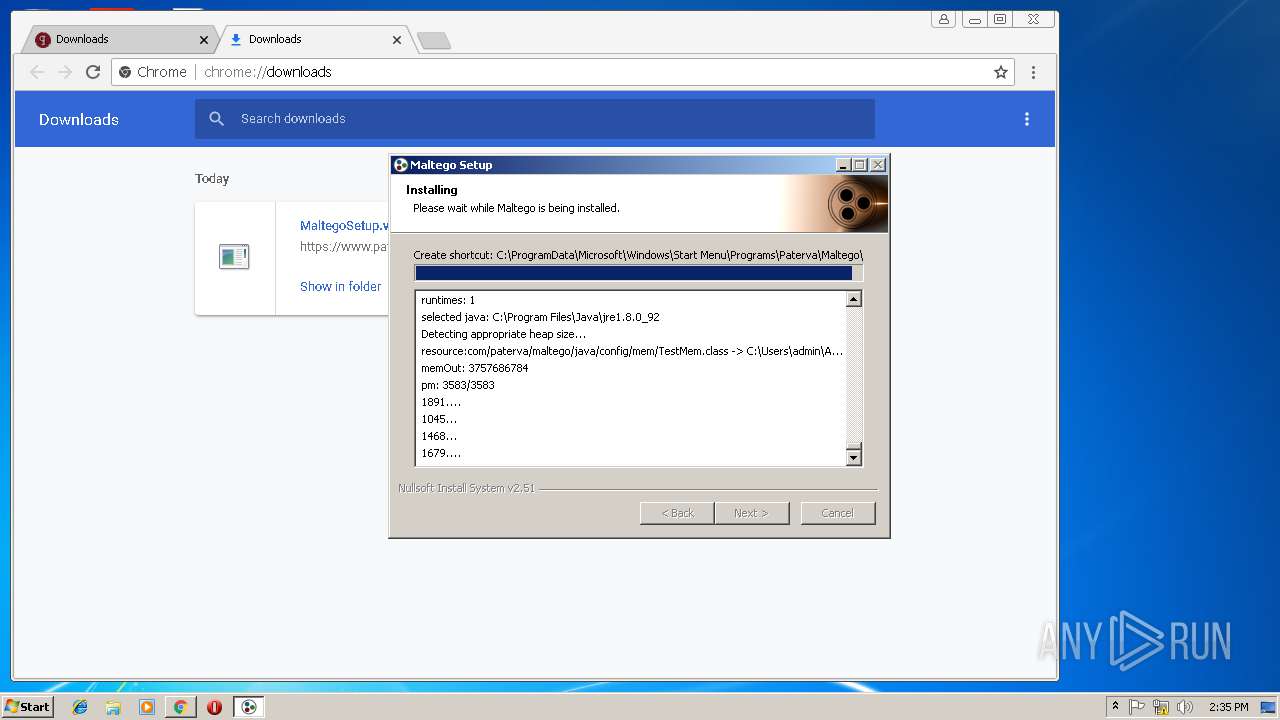The height and width of the screenshot is (720, 1280).
Task: Click the Chrome user profile icon
Action: (943, 19)
